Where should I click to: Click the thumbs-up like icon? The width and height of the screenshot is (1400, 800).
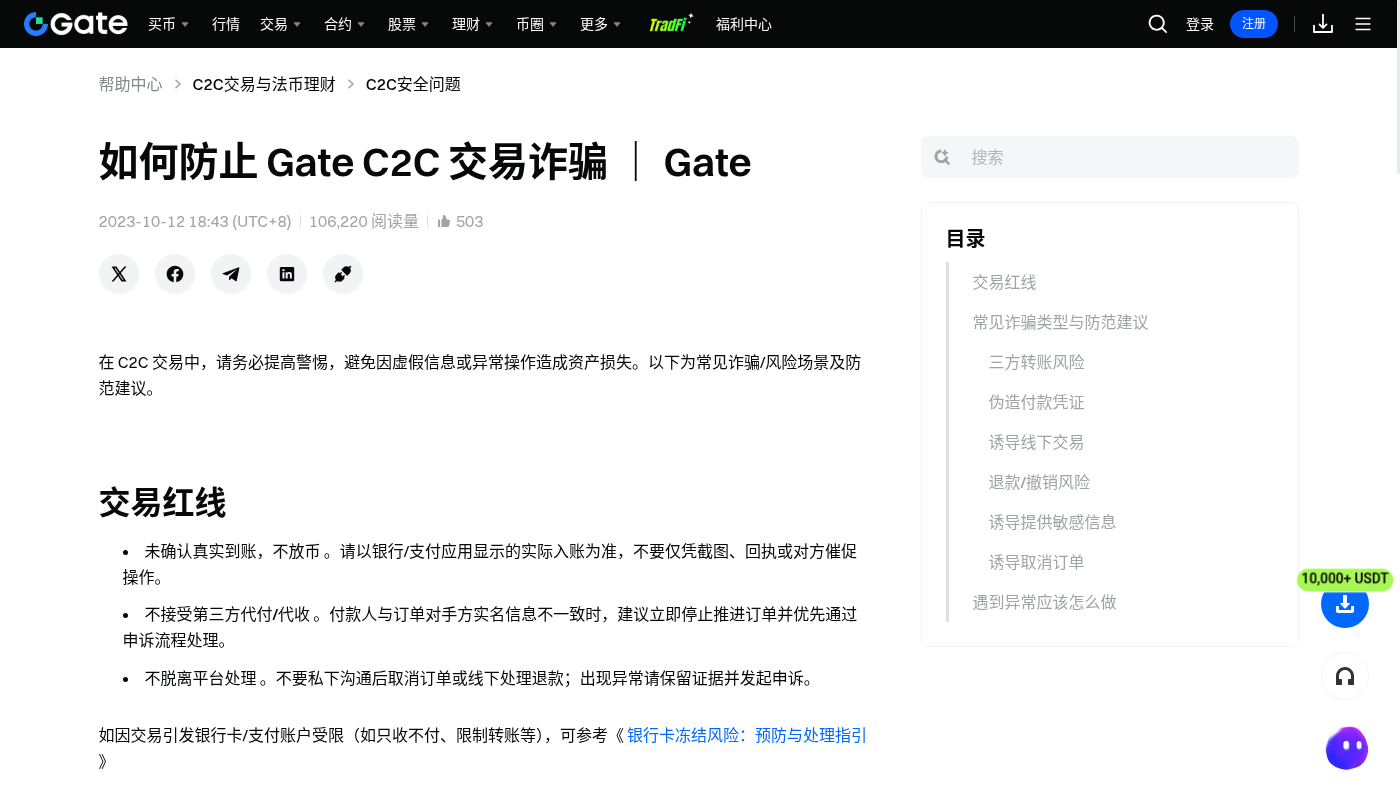click(x=444, y=222)
